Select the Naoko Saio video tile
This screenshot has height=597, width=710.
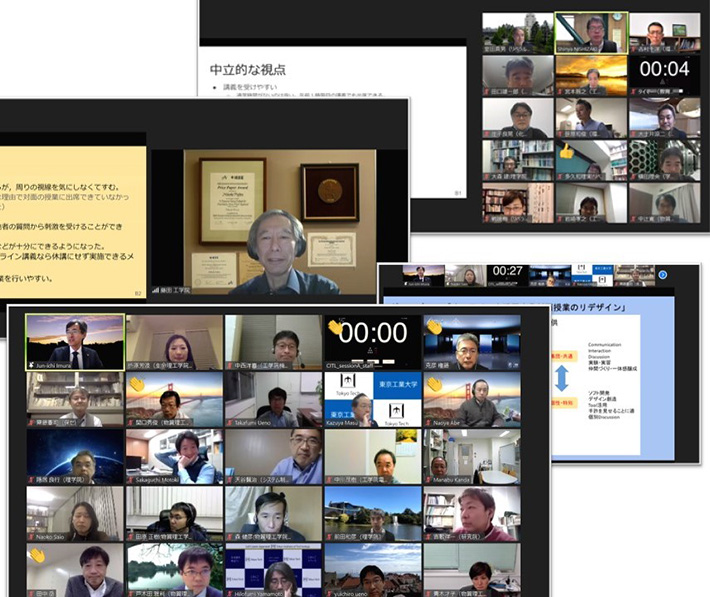[75, 514]
